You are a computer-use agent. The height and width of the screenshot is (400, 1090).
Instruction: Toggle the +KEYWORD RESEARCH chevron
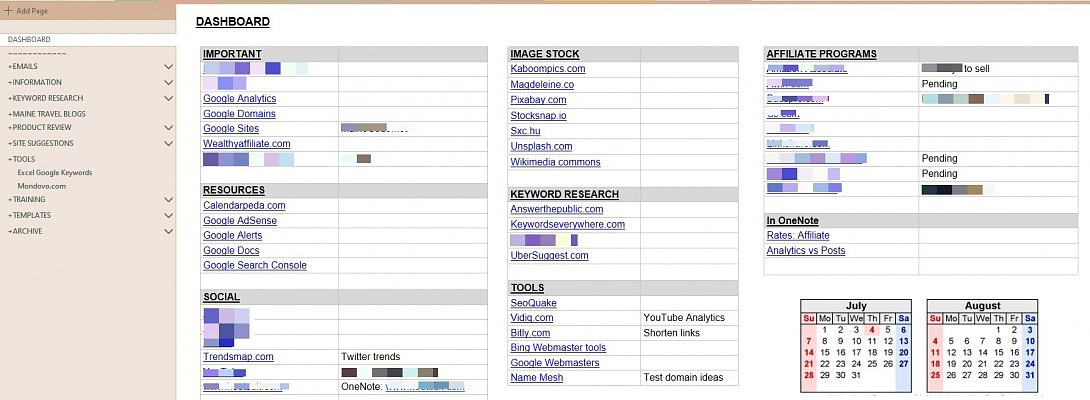coord(168,98)
